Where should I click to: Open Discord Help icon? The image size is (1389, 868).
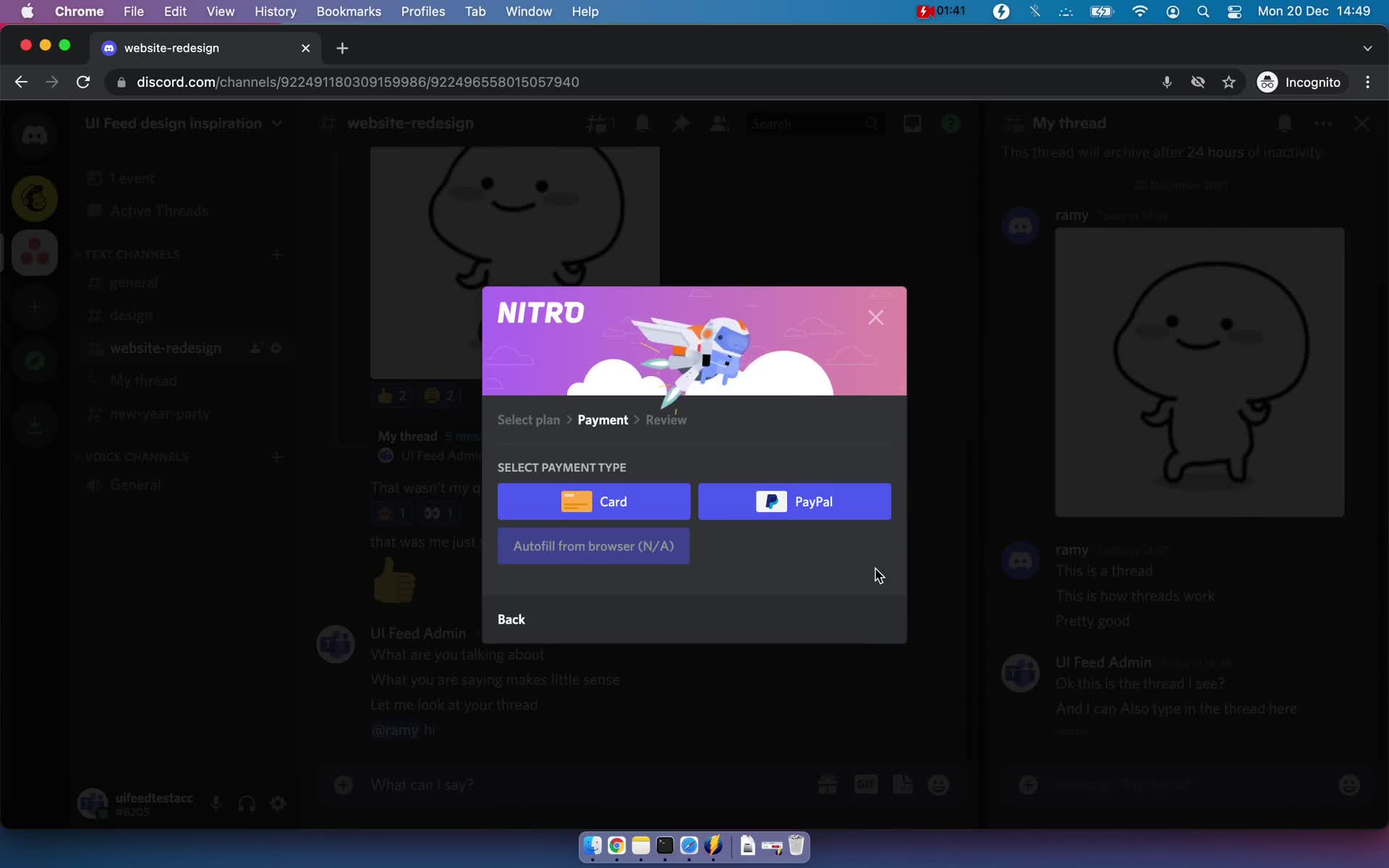coord(951,124)
